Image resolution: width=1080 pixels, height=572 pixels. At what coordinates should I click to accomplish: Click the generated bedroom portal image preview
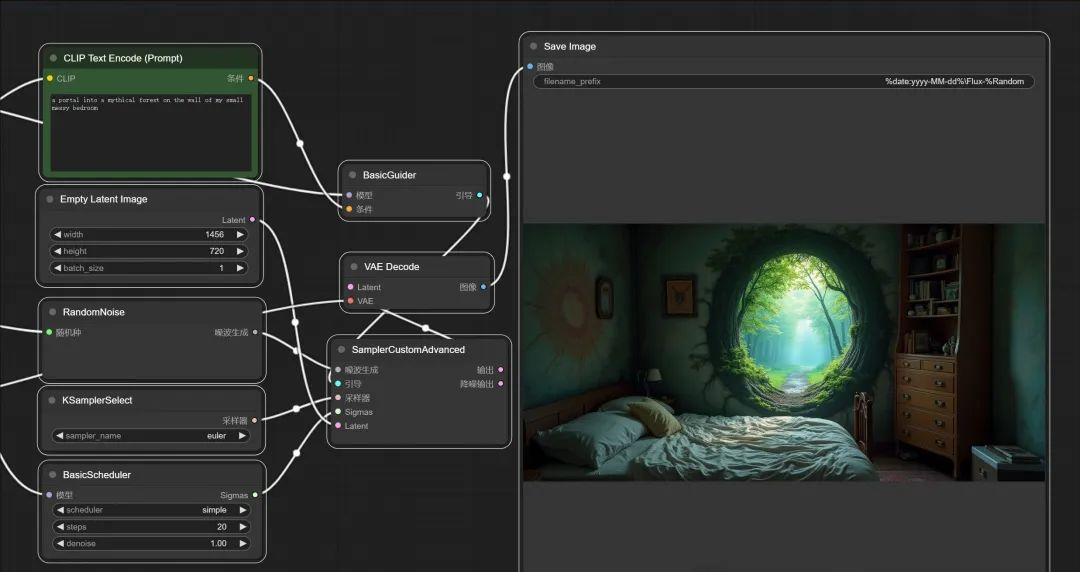tap(783, 352)
